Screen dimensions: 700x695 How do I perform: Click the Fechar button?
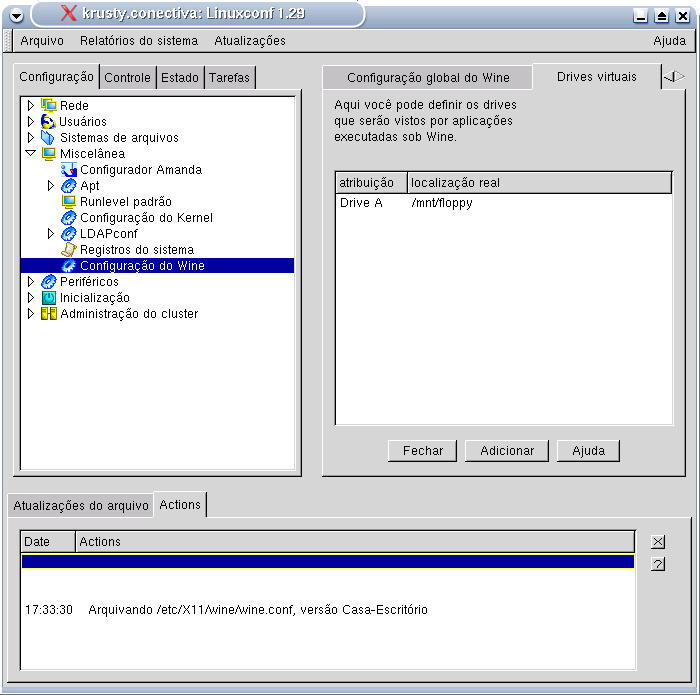tap(422, 451)
